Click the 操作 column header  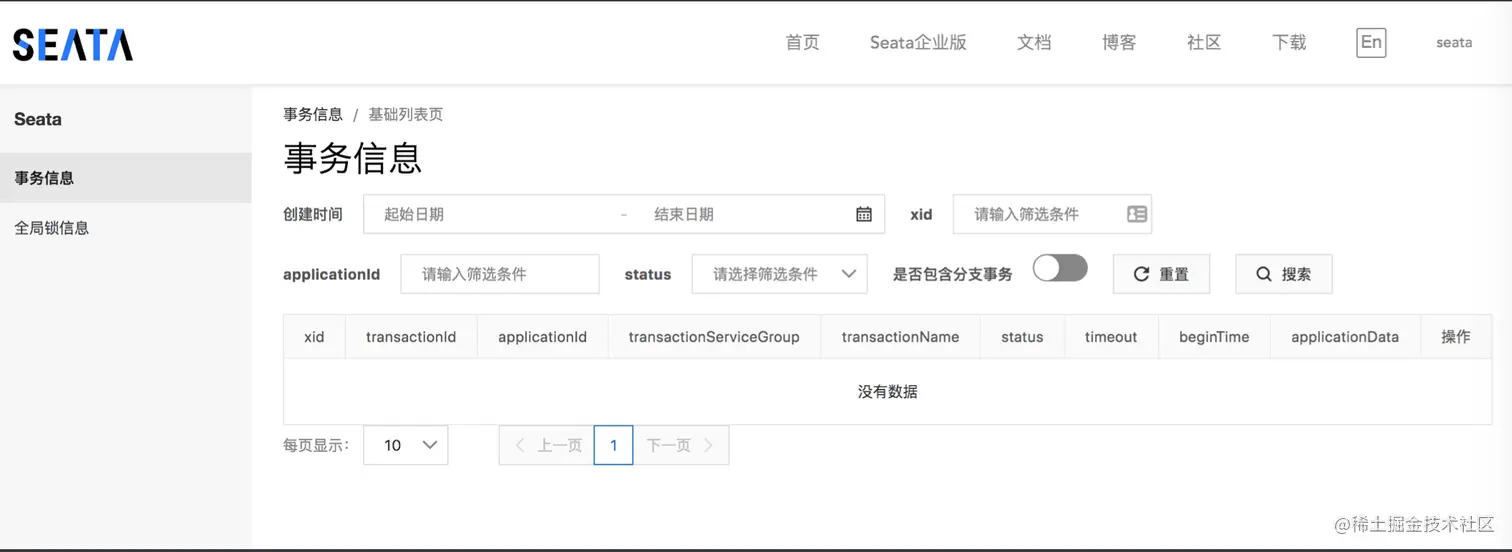tap(1456, 337)
